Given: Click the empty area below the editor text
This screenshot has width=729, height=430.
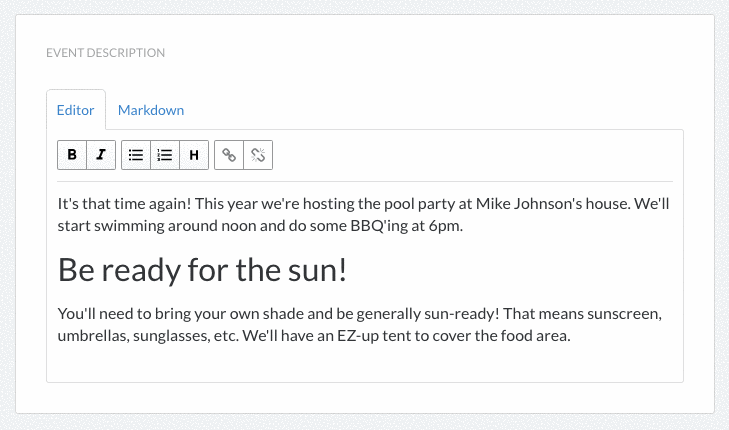Looking at the screenshot, I should tap(364, 364).
